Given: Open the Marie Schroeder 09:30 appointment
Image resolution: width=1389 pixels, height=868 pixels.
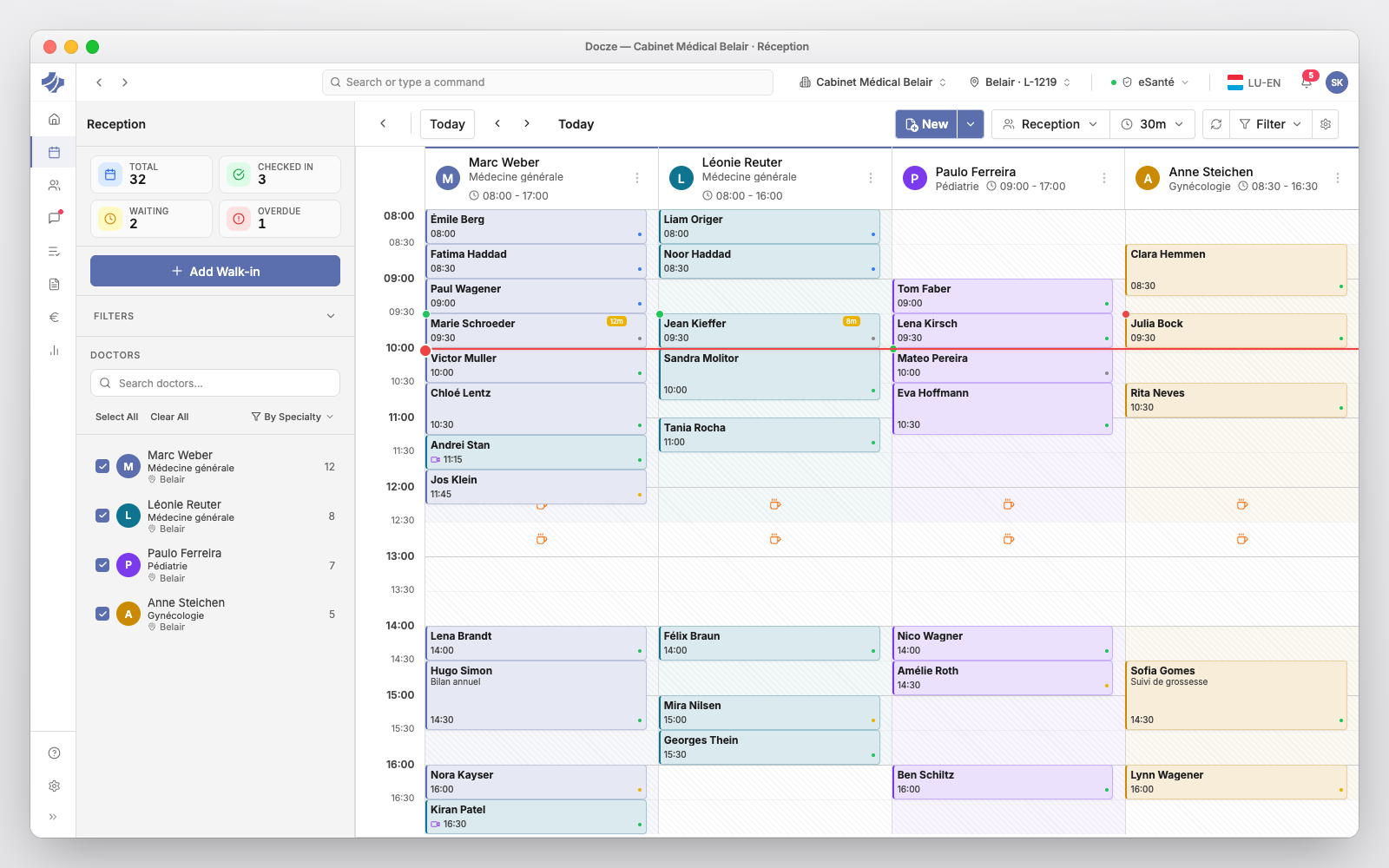Looking at the screenshot, I should (x=536, y=330).
